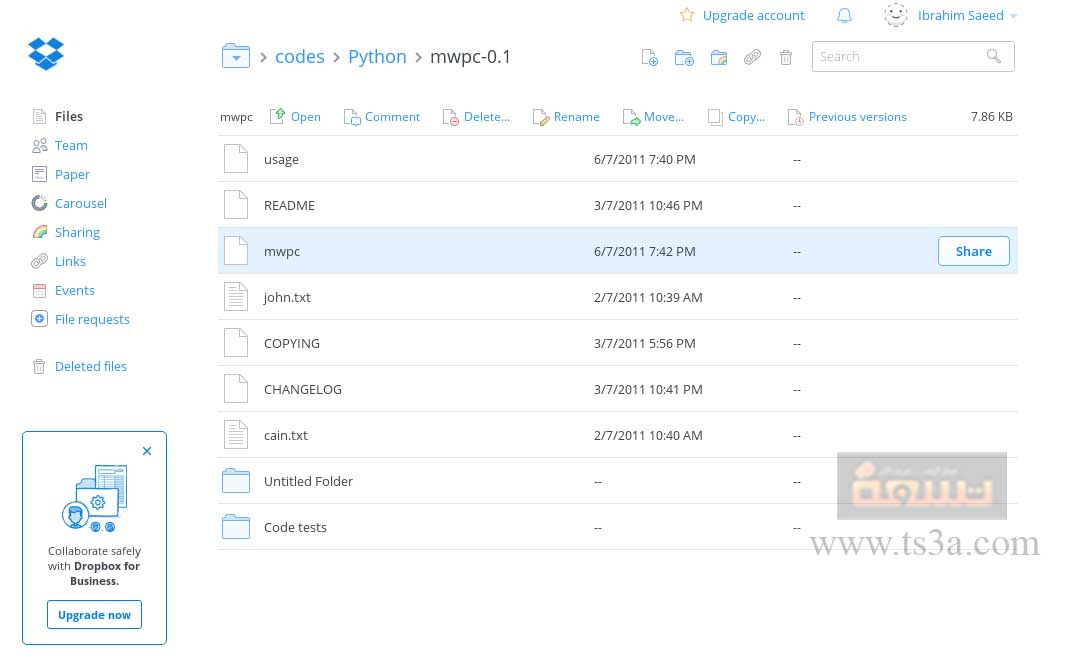Click the magnifier search icon

[x=994, y=56]
